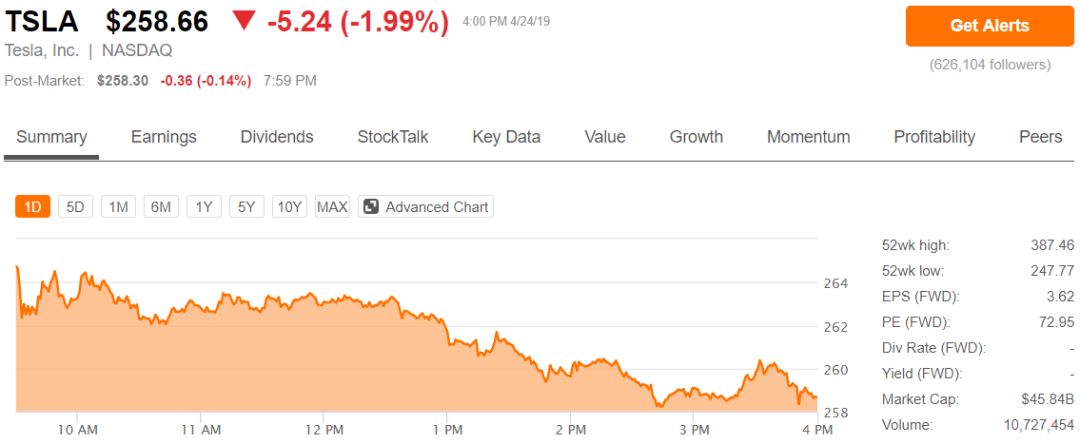Select the 10Y chart range
1080x444 pixels.
point(289,207)
